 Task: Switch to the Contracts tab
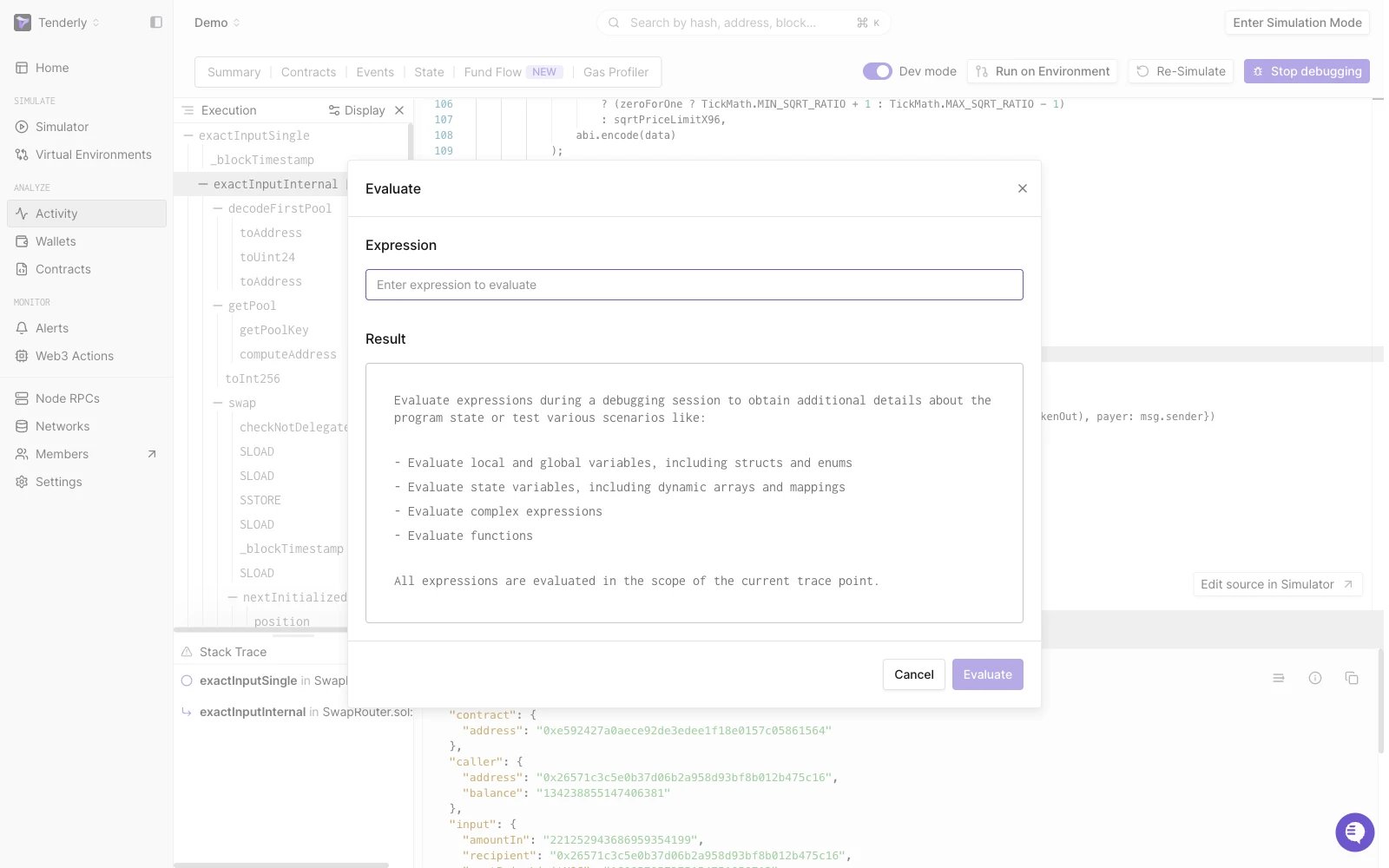point(308,72)
